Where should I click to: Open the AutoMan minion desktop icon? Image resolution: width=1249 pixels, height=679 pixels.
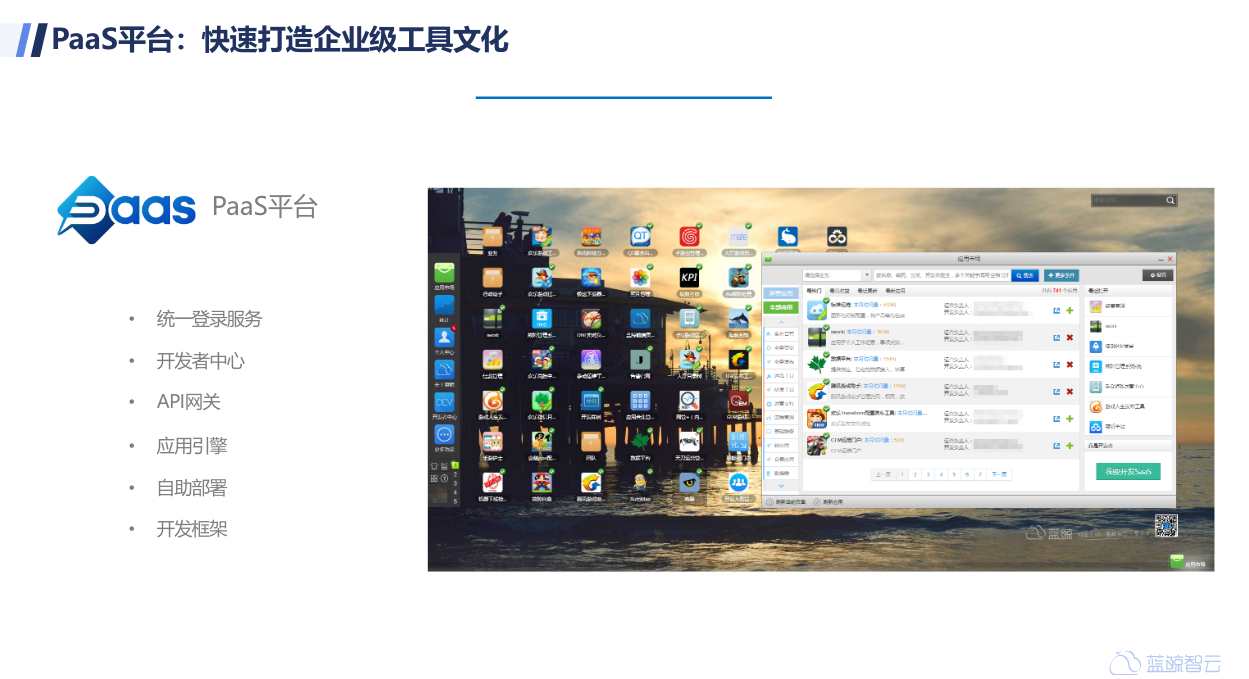point(640,483)
